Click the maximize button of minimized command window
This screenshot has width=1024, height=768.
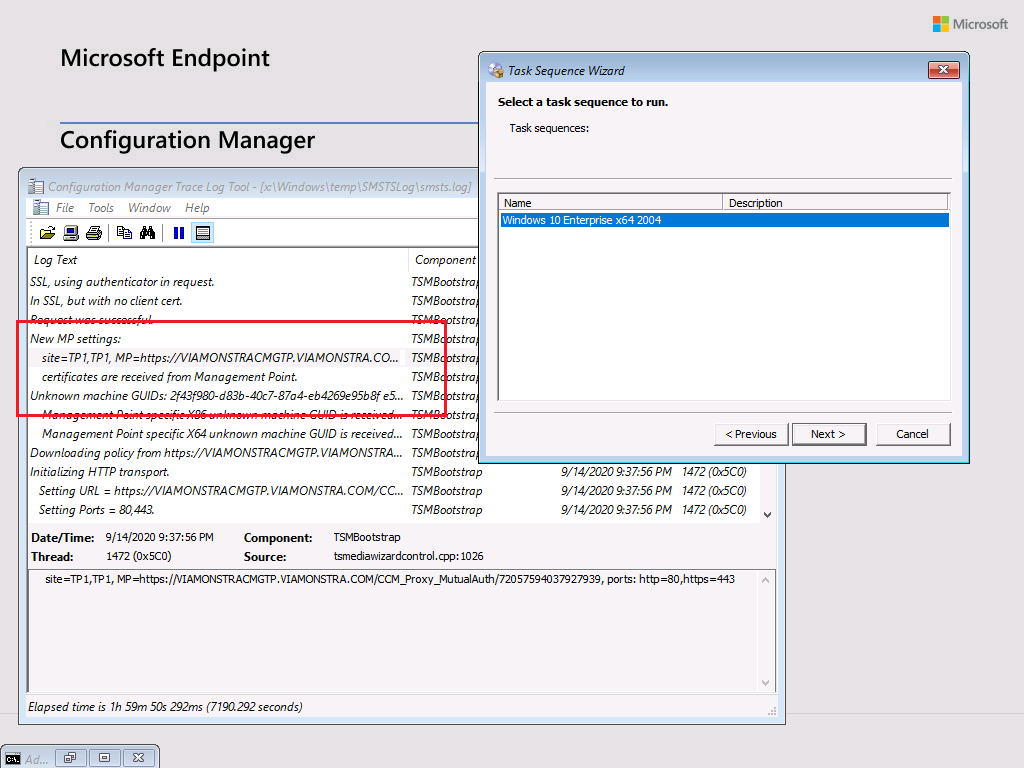(x=104, y=758)
